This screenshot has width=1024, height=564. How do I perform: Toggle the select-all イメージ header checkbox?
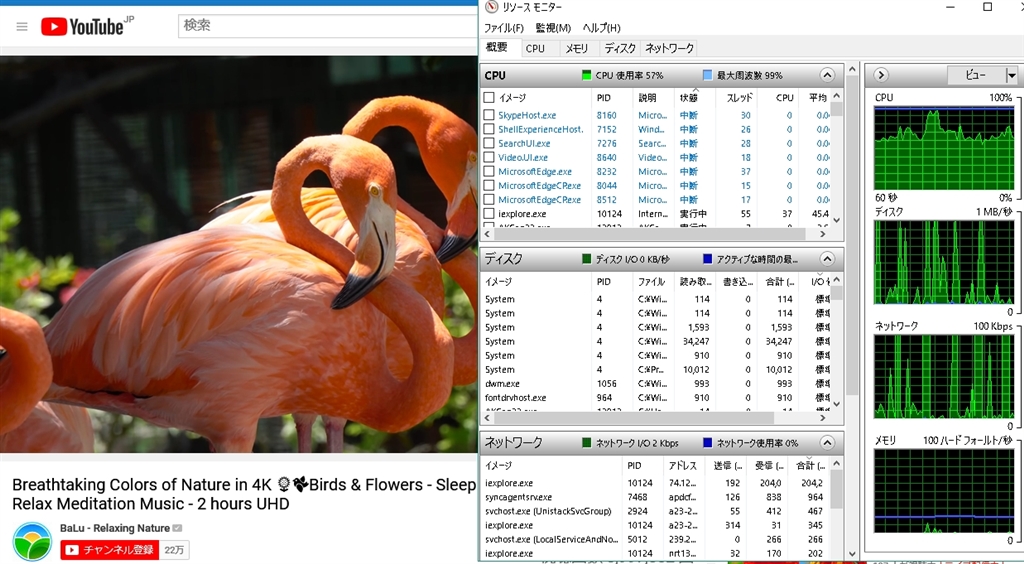point(489,97)
